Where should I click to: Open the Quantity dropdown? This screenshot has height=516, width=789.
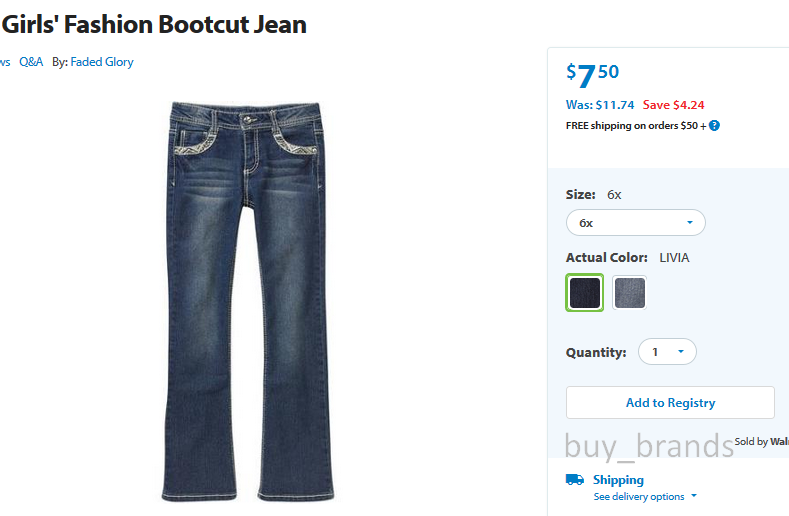(667, 351)
